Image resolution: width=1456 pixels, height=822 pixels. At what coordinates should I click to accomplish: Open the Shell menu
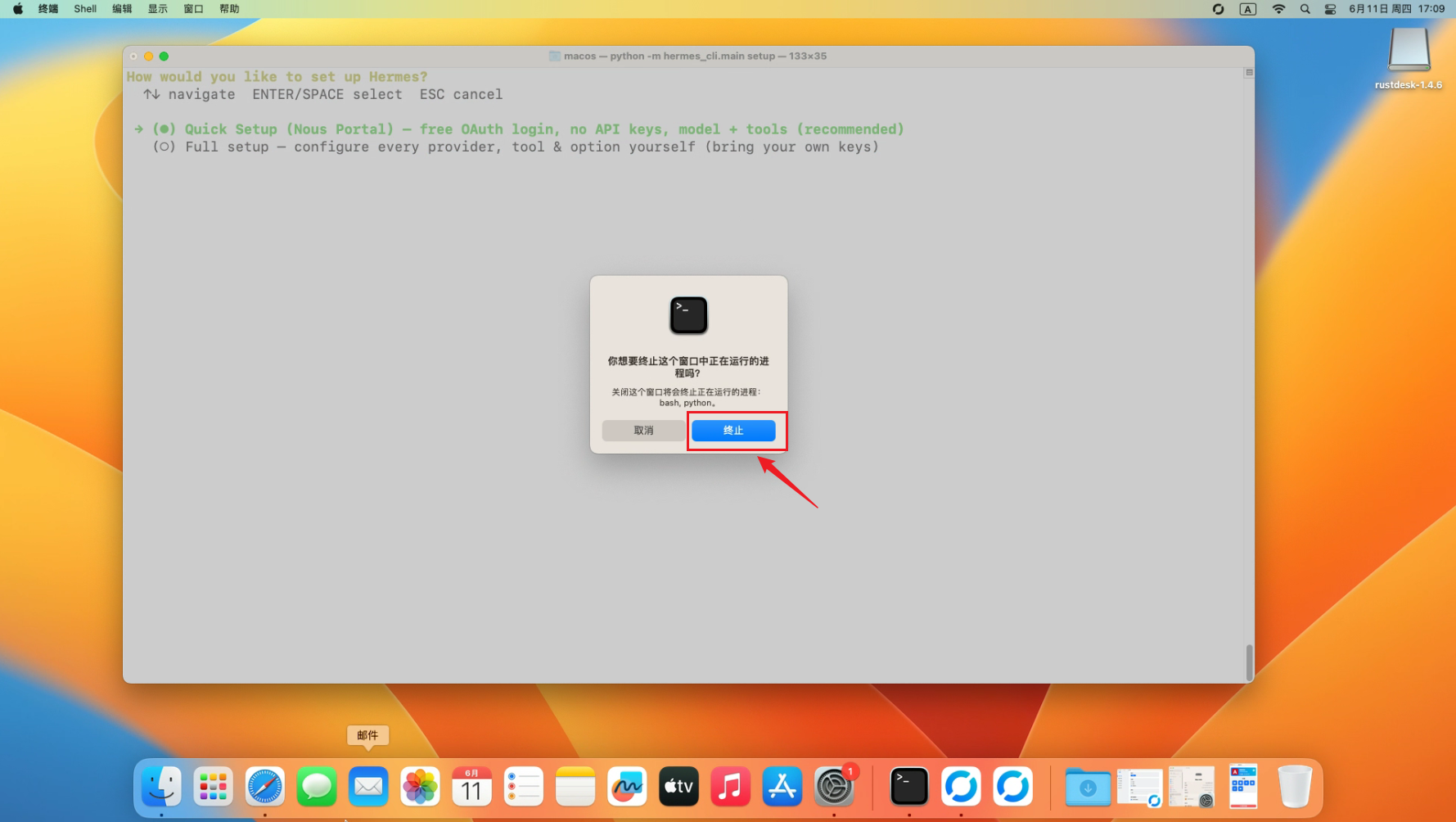(85, 9)
